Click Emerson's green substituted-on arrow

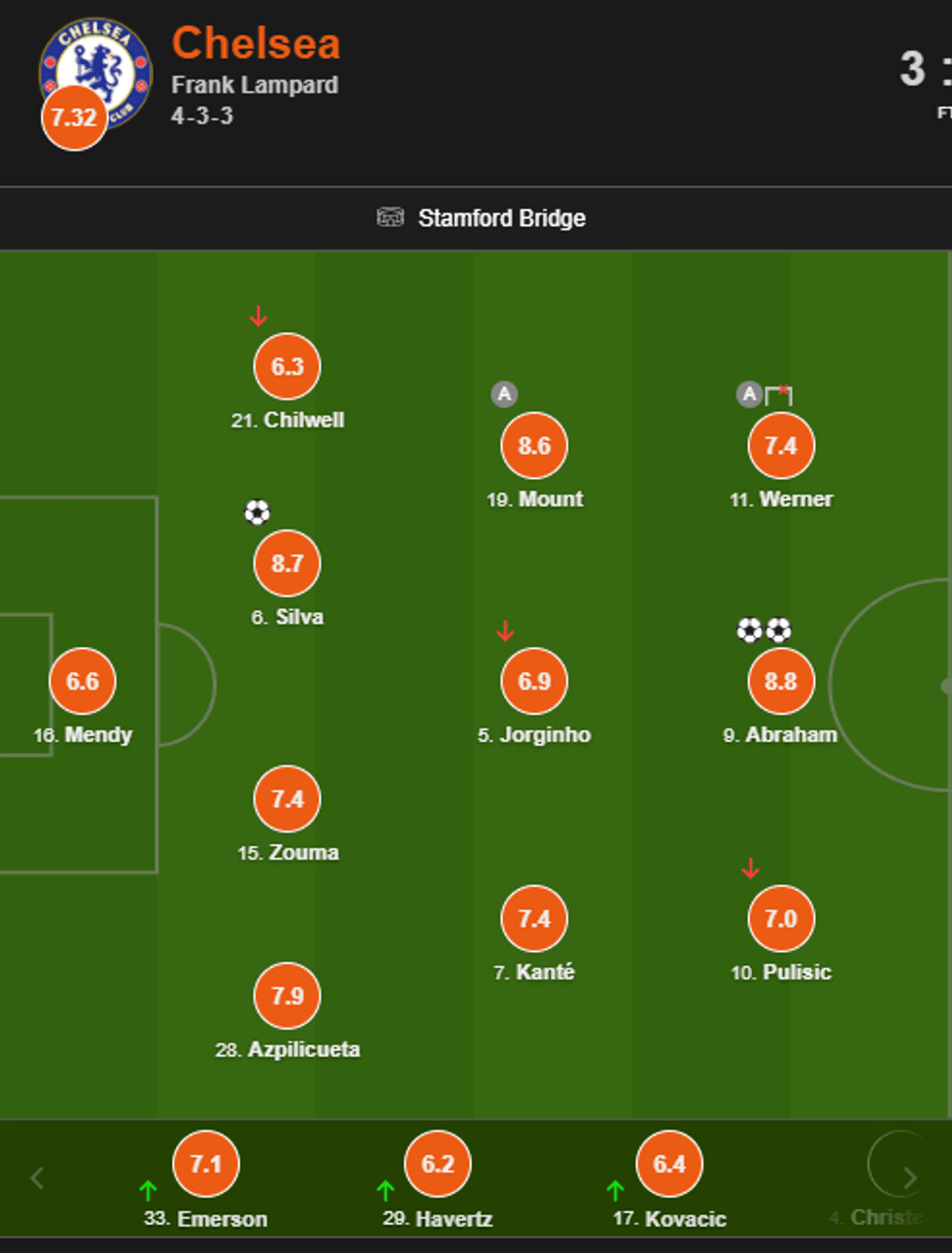pyautogui.click(x=148, y=1190)
